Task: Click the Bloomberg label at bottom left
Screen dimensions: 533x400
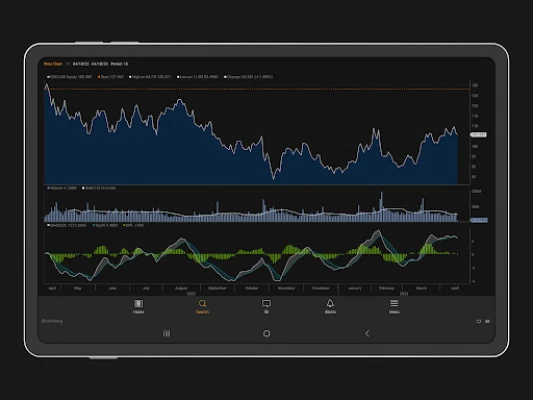Action: (x=52, y=321)
